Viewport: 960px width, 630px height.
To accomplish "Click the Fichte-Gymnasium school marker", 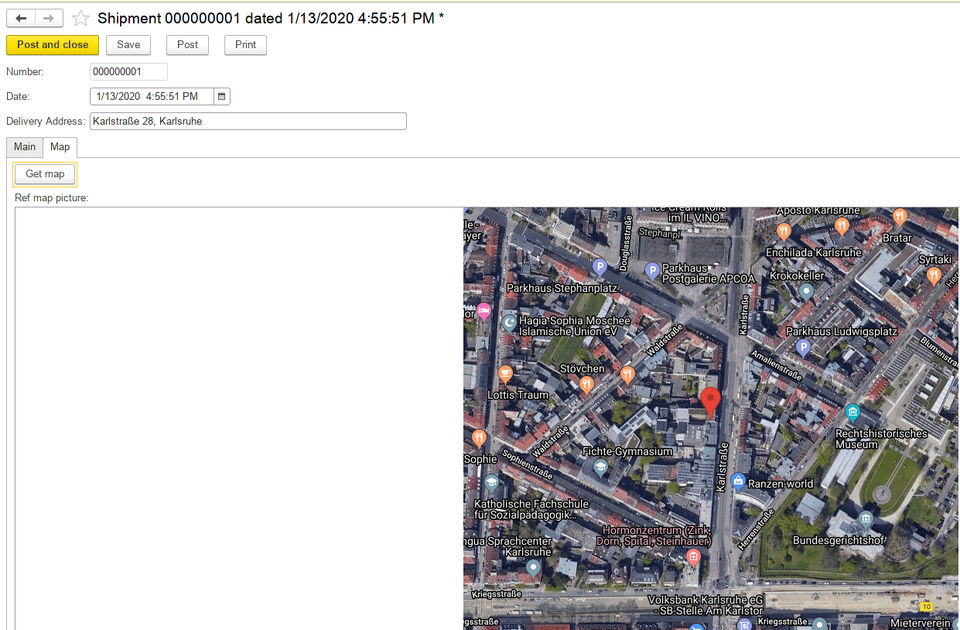I will (601, 467).
